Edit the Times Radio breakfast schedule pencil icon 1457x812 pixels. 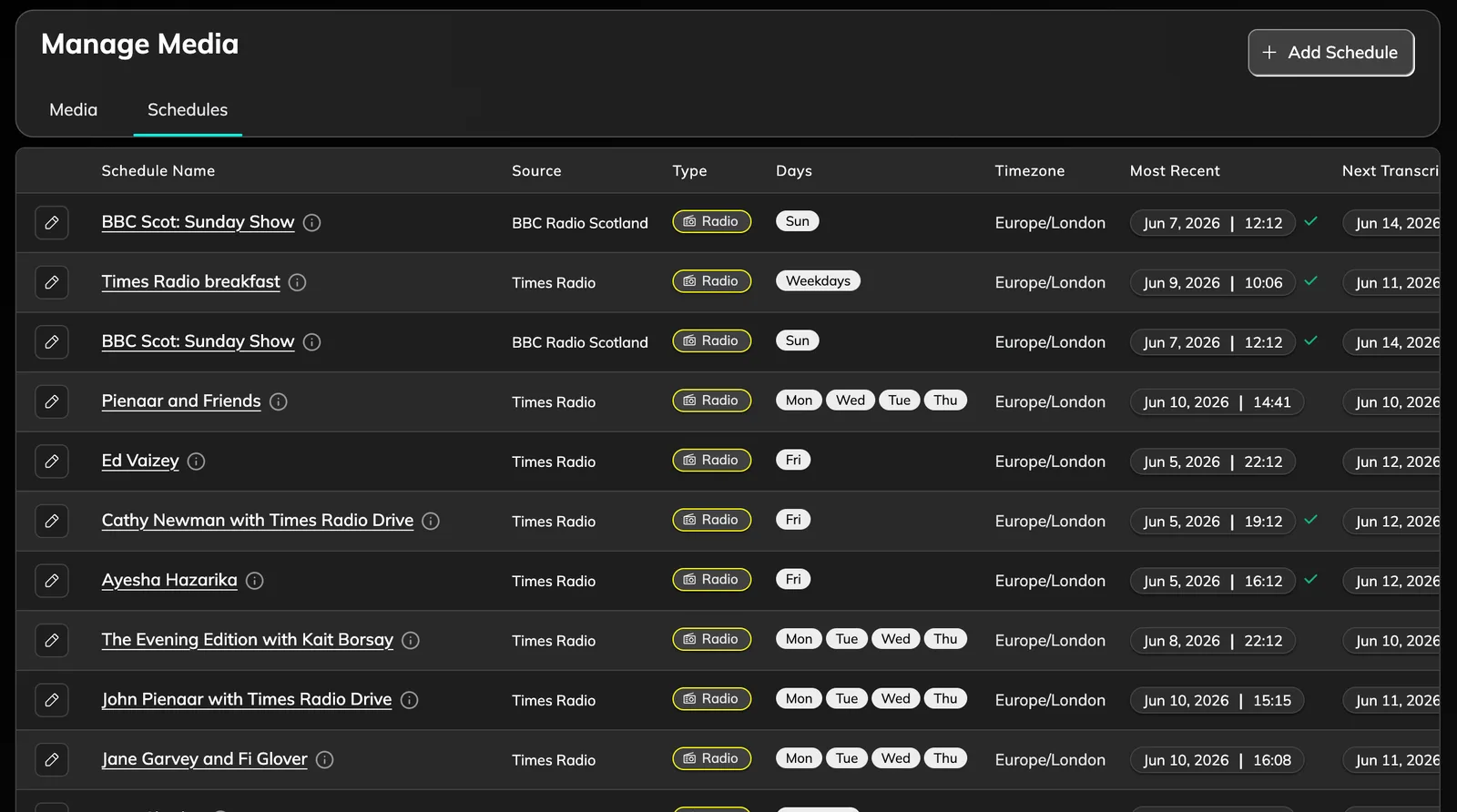(x=52, y=282)
